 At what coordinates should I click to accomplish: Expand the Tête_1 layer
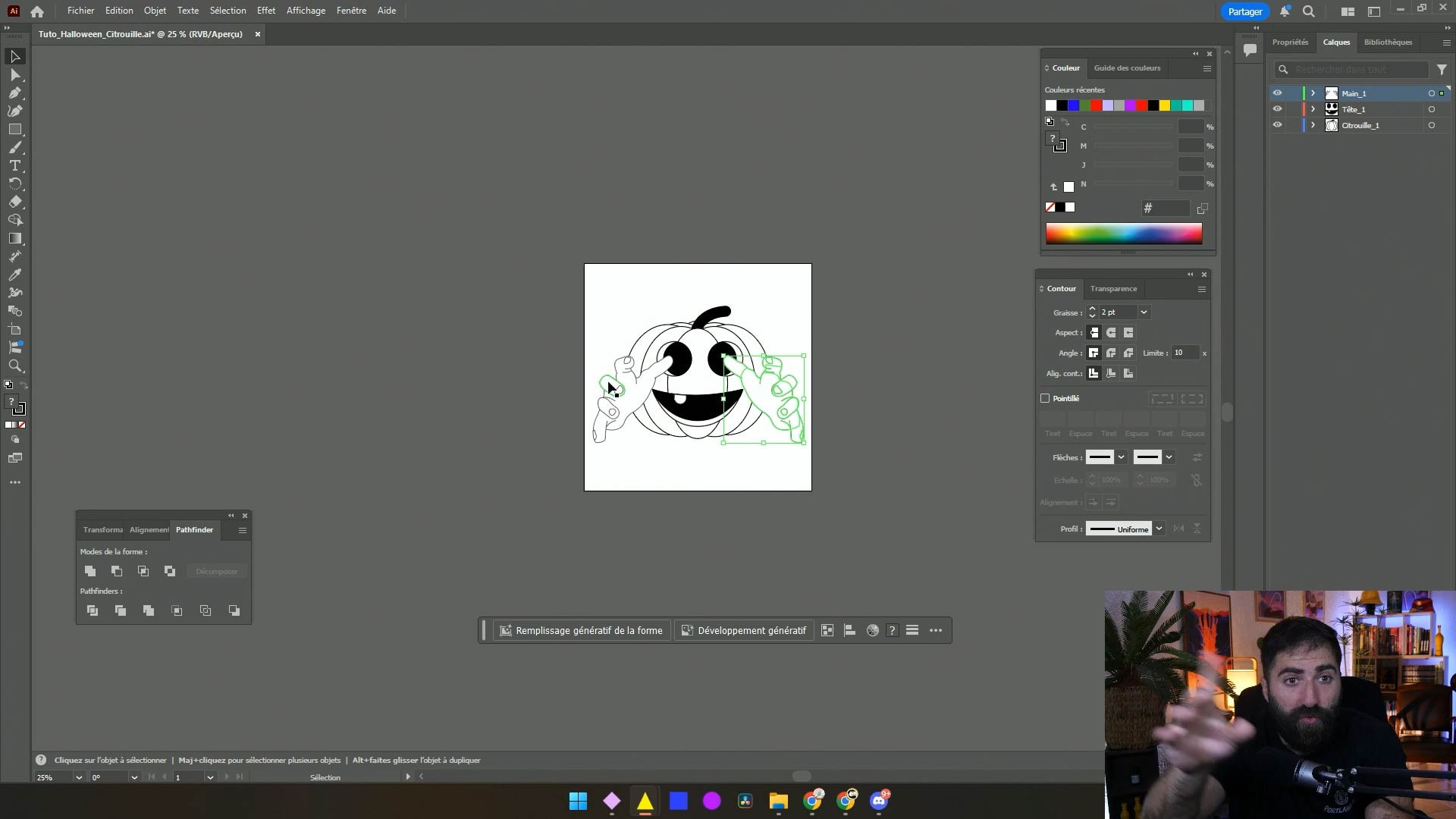tap(1313, 109)
